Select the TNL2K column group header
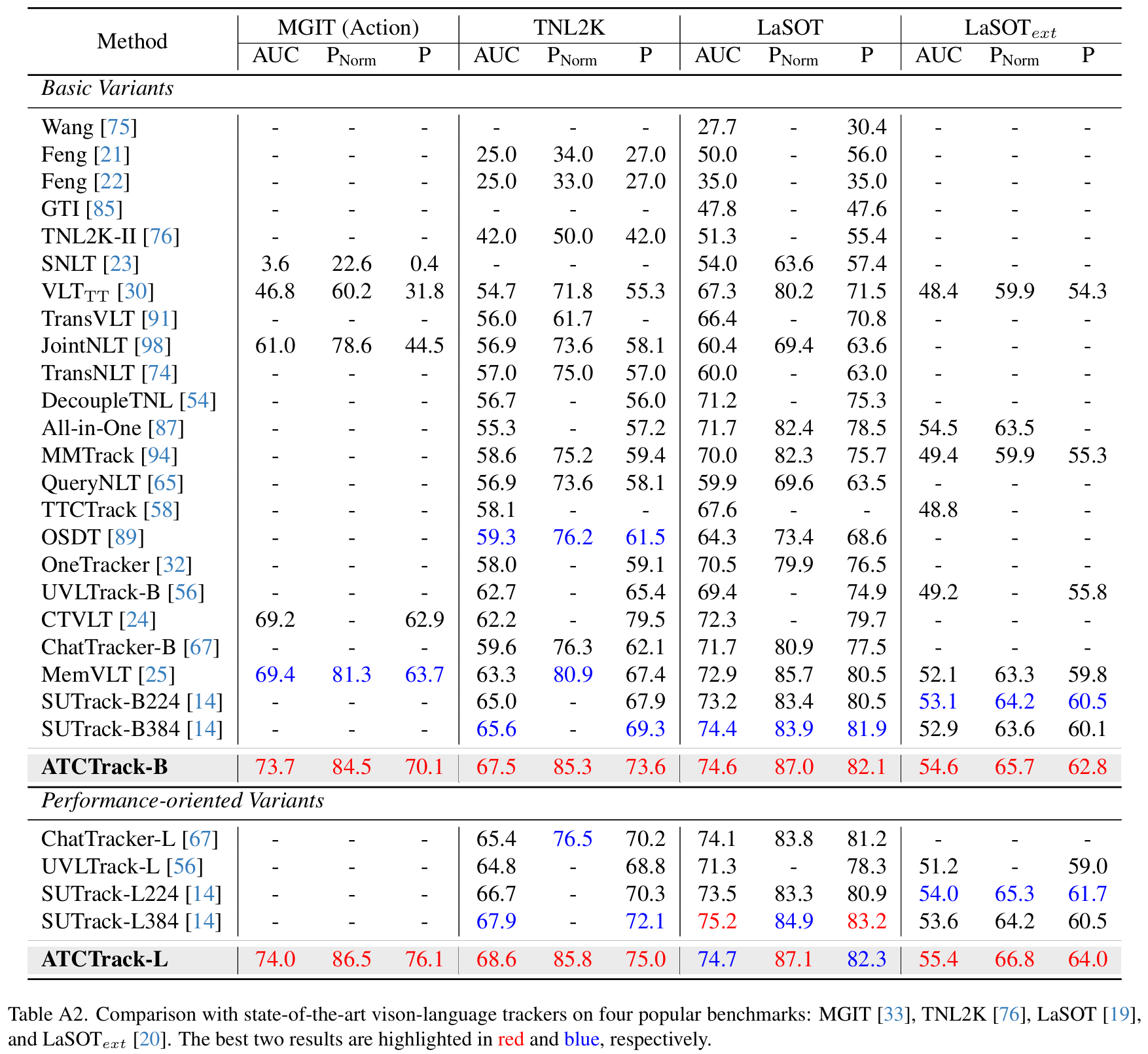1148x1054 pixels. 569,27
